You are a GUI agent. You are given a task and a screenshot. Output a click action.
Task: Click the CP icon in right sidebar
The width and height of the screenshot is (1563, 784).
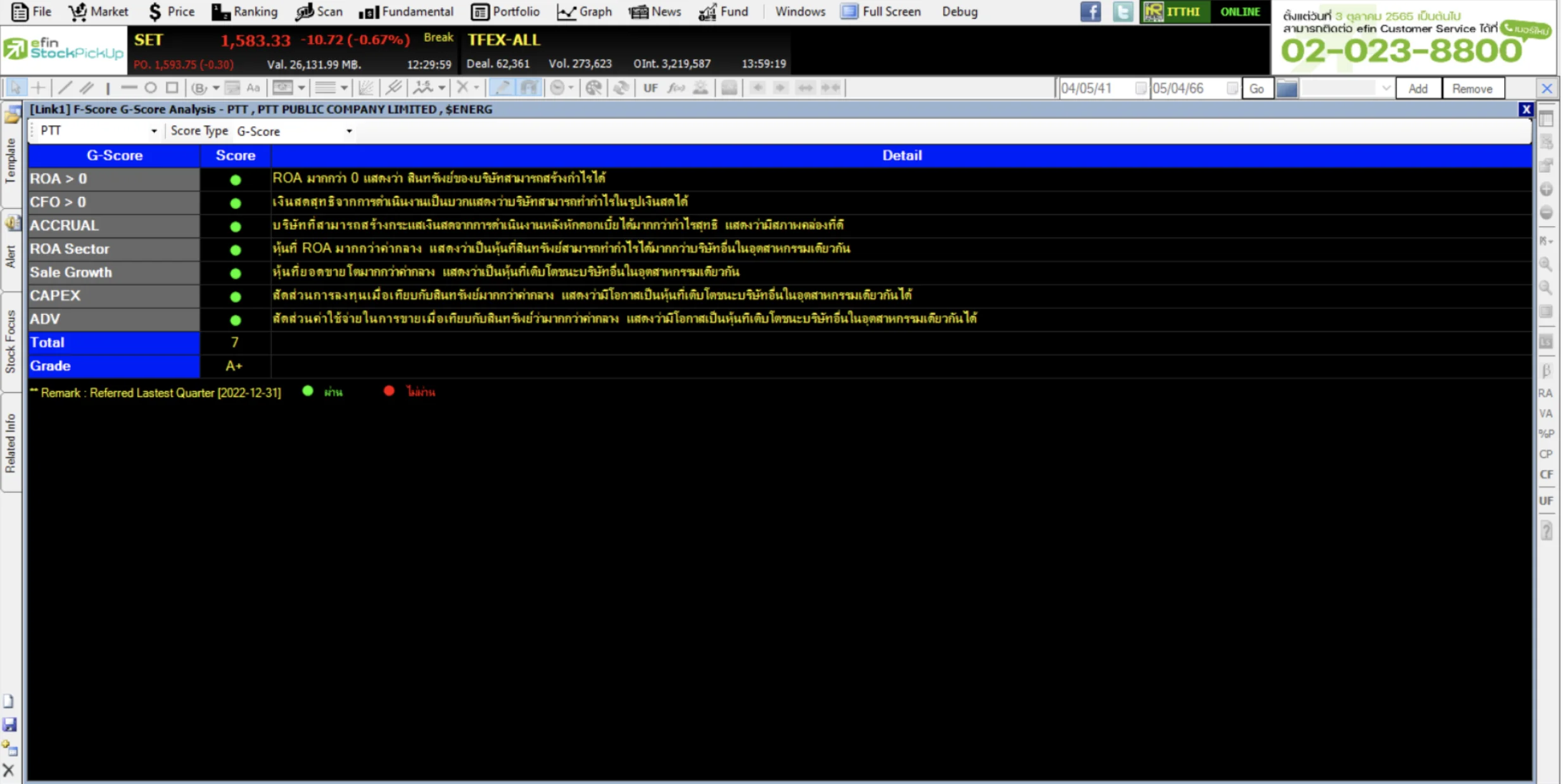pyautogui.click(x=1545, y=454)
